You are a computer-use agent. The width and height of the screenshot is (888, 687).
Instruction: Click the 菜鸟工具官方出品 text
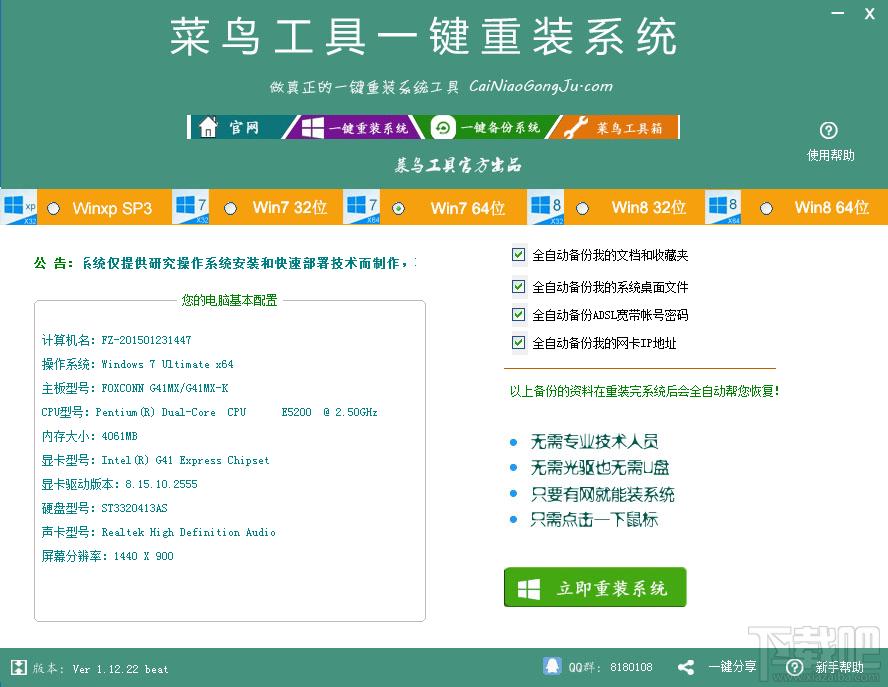click(x=458, y=165)
